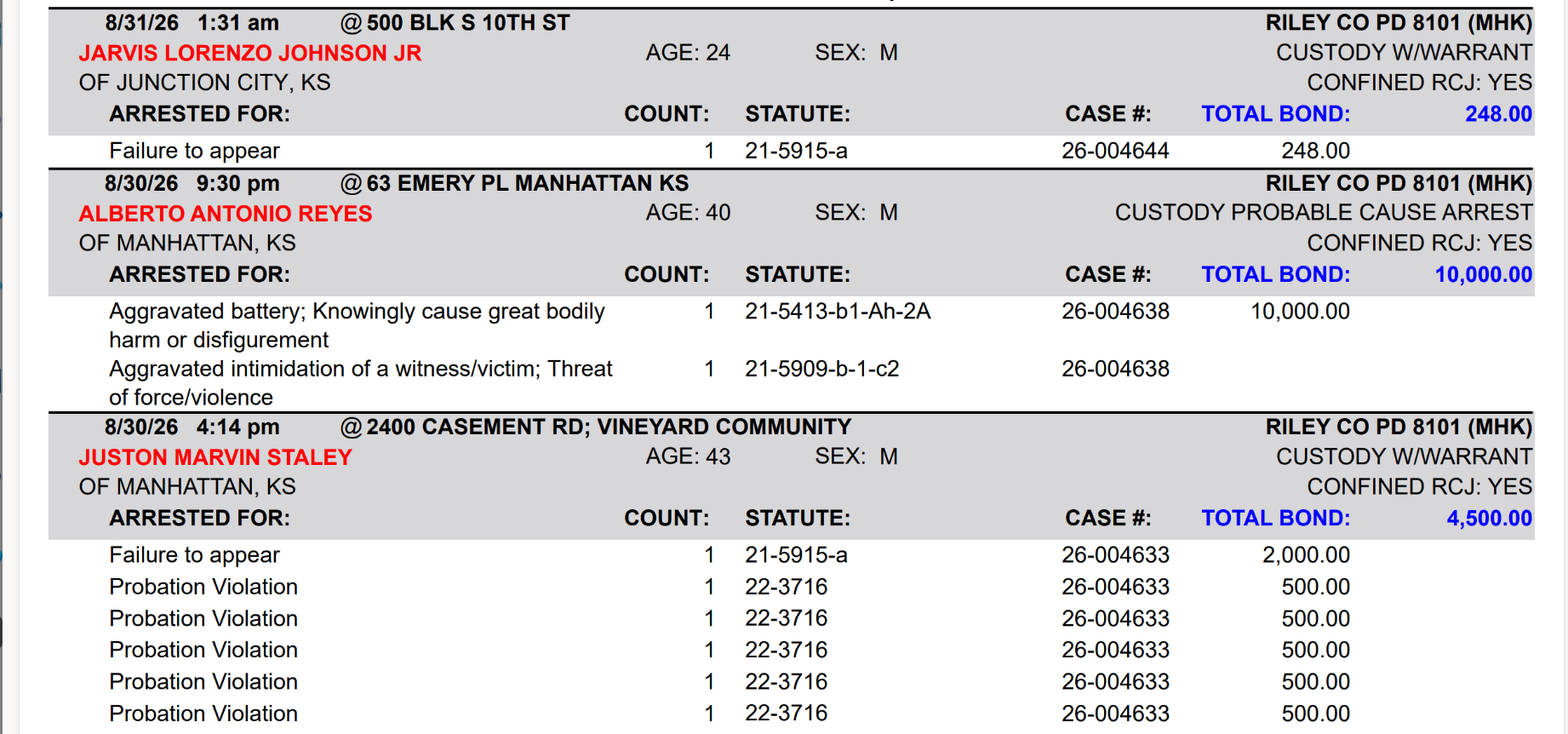Click the name JARVIS LORENZO JOHNSON JR
This screenshot has height=734, width=1568.
click(250, 53)
